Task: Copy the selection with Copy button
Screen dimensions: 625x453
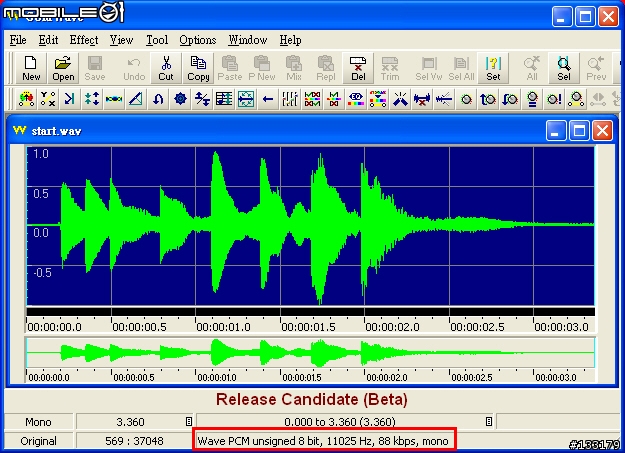Action: pos(198,68)
